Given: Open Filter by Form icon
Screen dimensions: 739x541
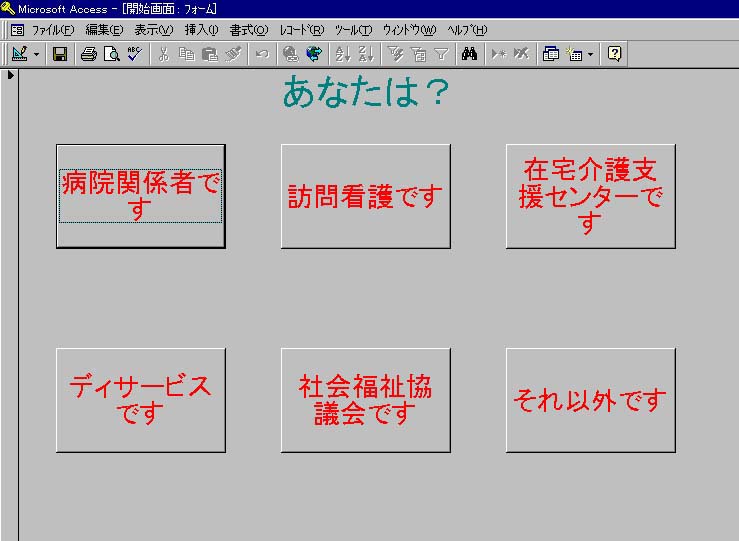Looking at the screenshot, I should (x=418, y=54).
